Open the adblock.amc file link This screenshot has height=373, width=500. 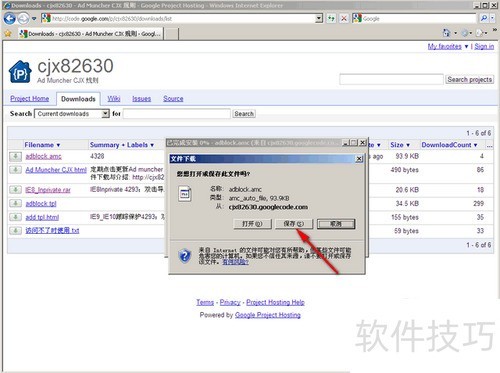43,156
